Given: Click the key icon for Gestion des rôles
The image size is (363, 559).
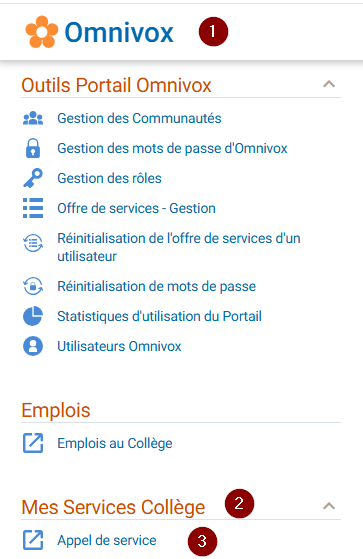Looking at the screenshot, I should tap(33, 178).
